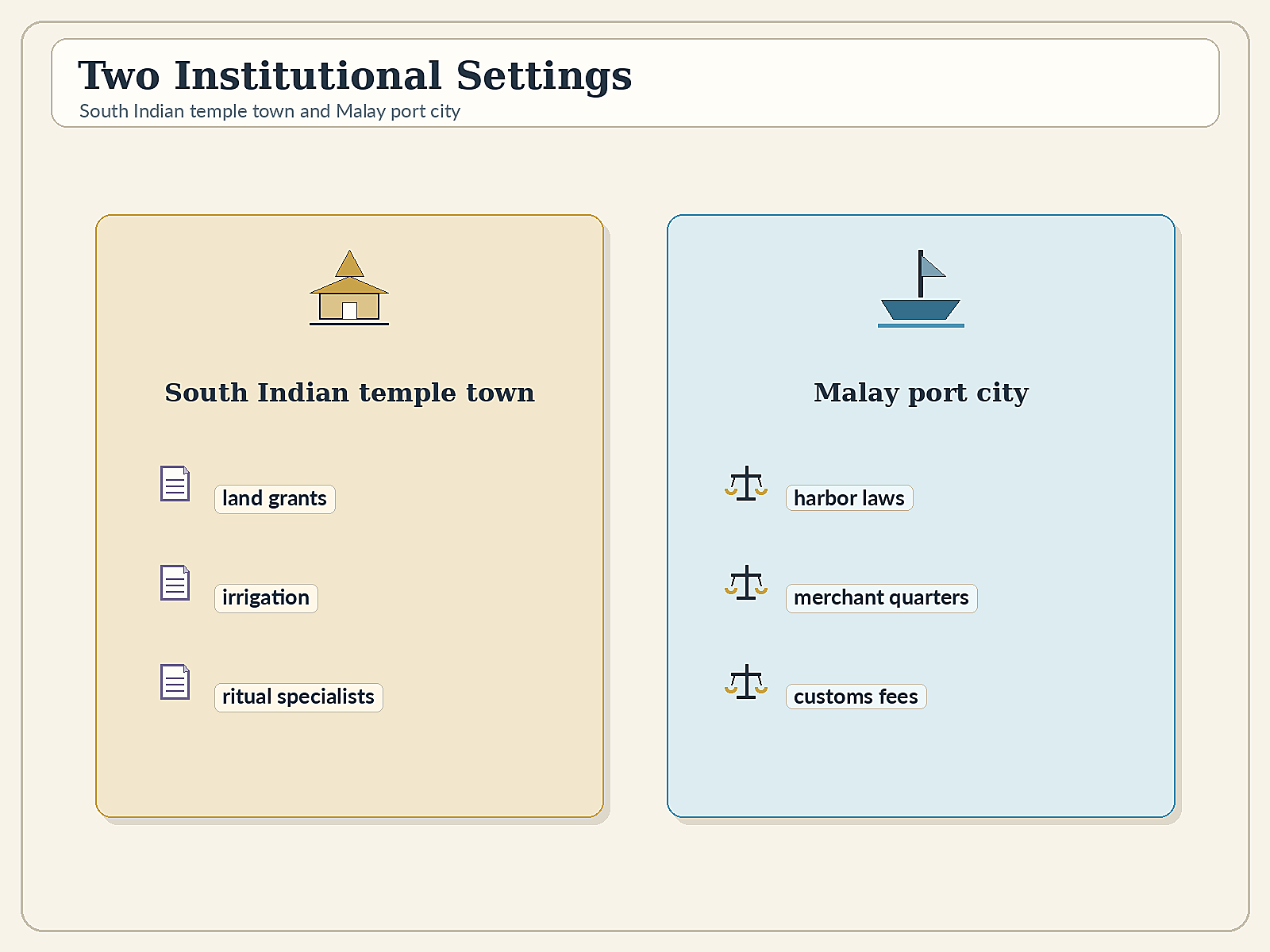Click the subtitle under the main title

[270, 111]
